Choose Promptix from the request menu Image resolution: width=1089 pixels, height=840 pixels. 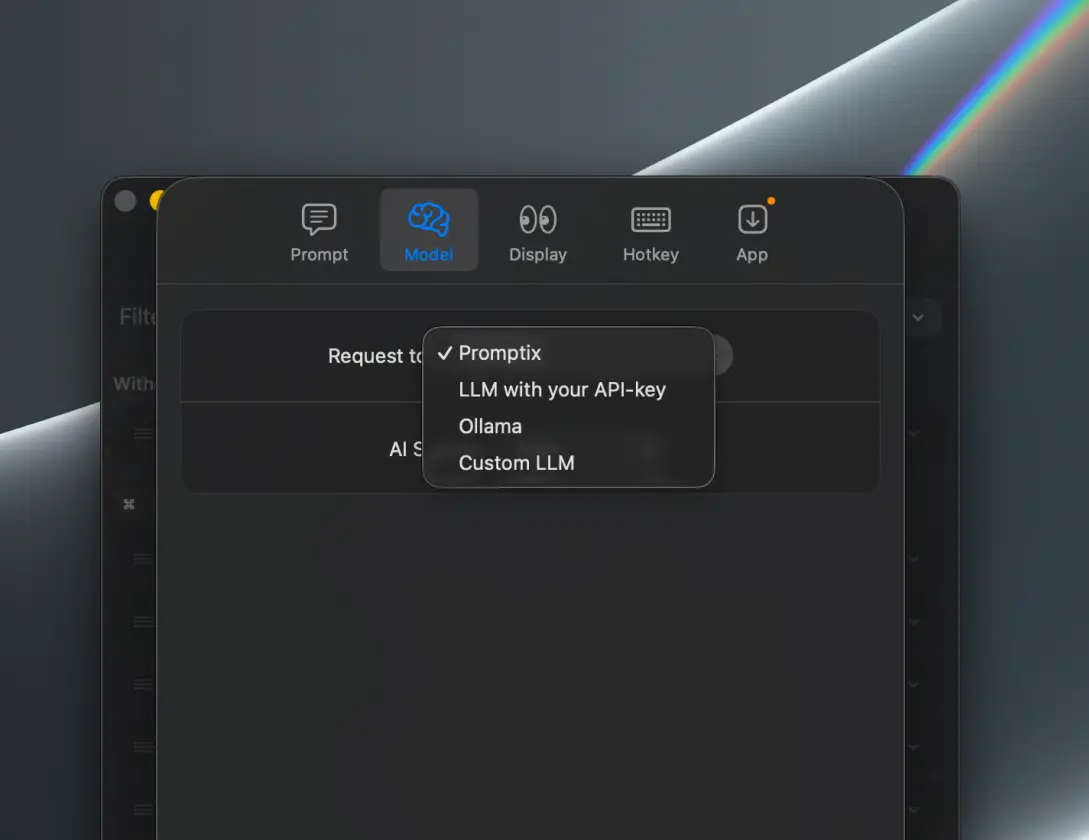(568, 353)
